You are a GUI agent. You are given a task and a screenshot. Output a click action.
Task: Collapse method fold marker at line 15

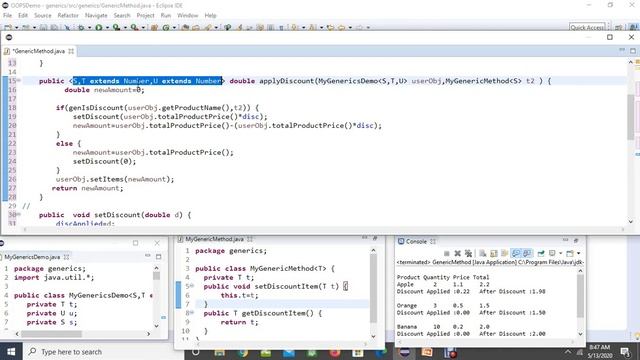click(19, 81)
